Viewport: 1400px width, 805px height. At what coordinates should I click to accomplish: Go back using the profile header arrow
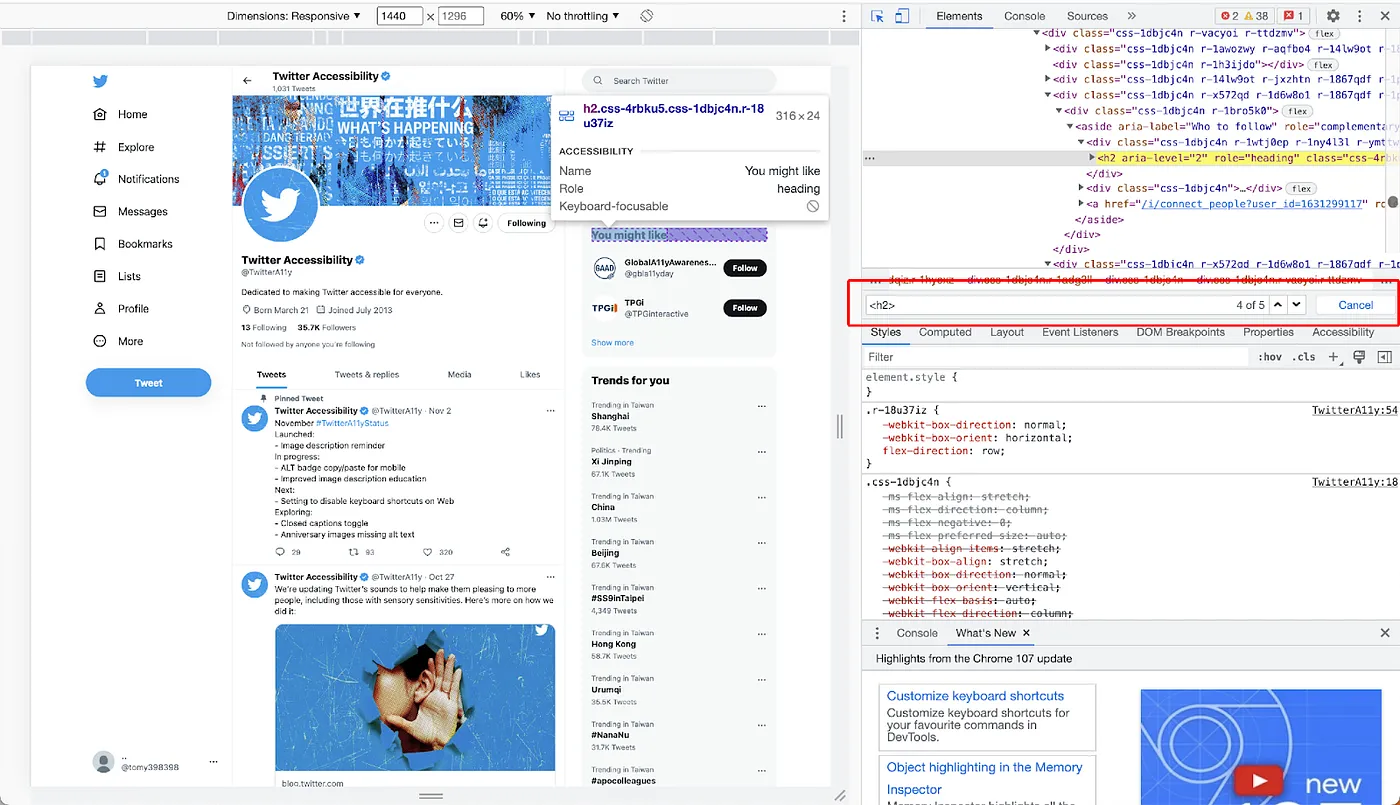coord(247,80)
